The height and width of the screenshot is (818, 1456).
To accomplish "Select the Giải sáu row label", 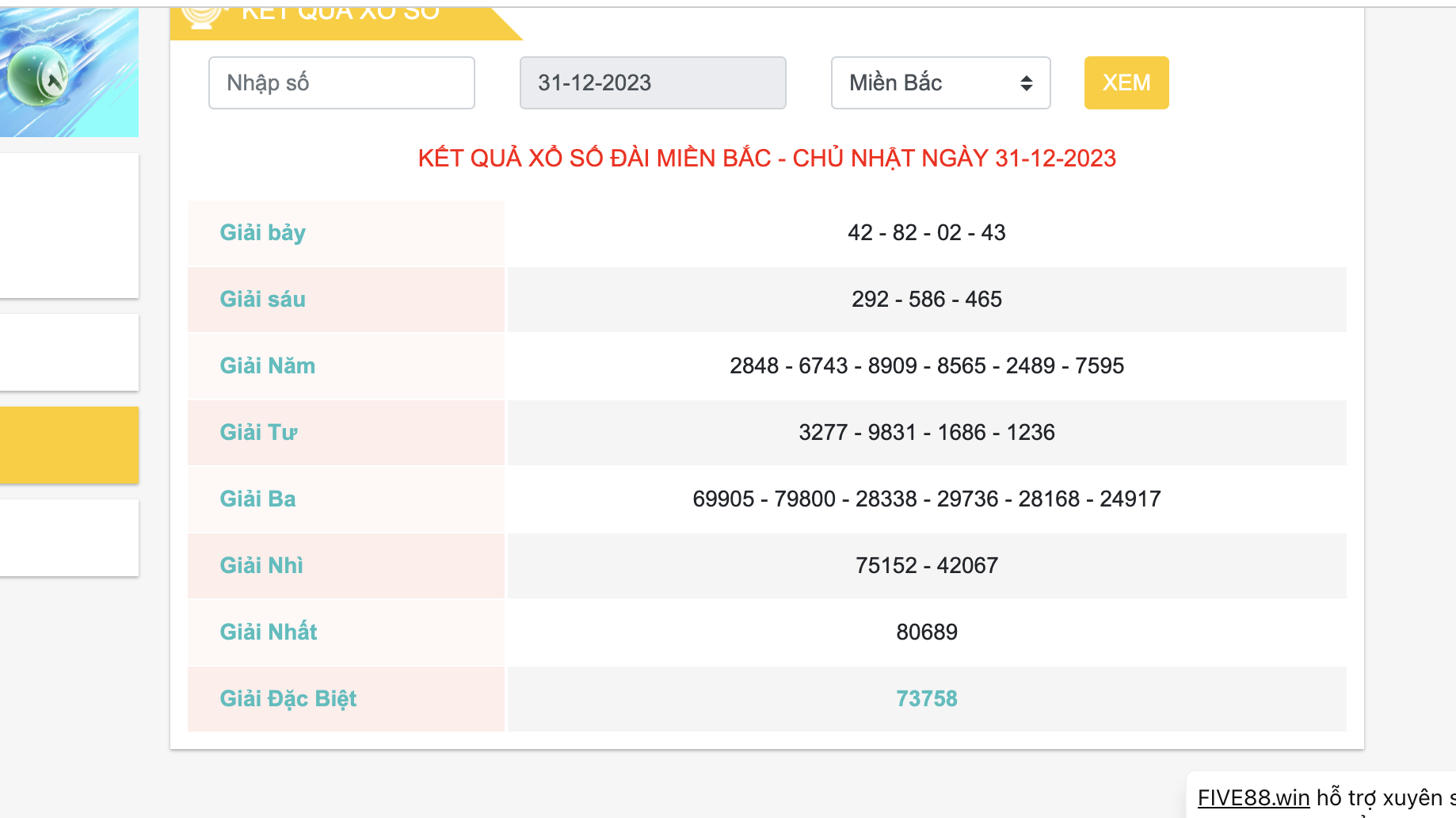I will point(262,300).
